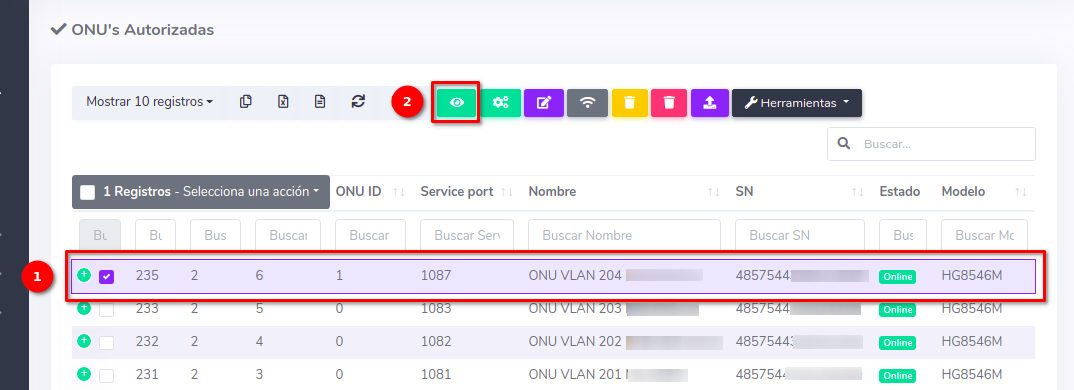The image size is (1074, 390).
Task: Click the purple upload button
Action: click(710, 103)
